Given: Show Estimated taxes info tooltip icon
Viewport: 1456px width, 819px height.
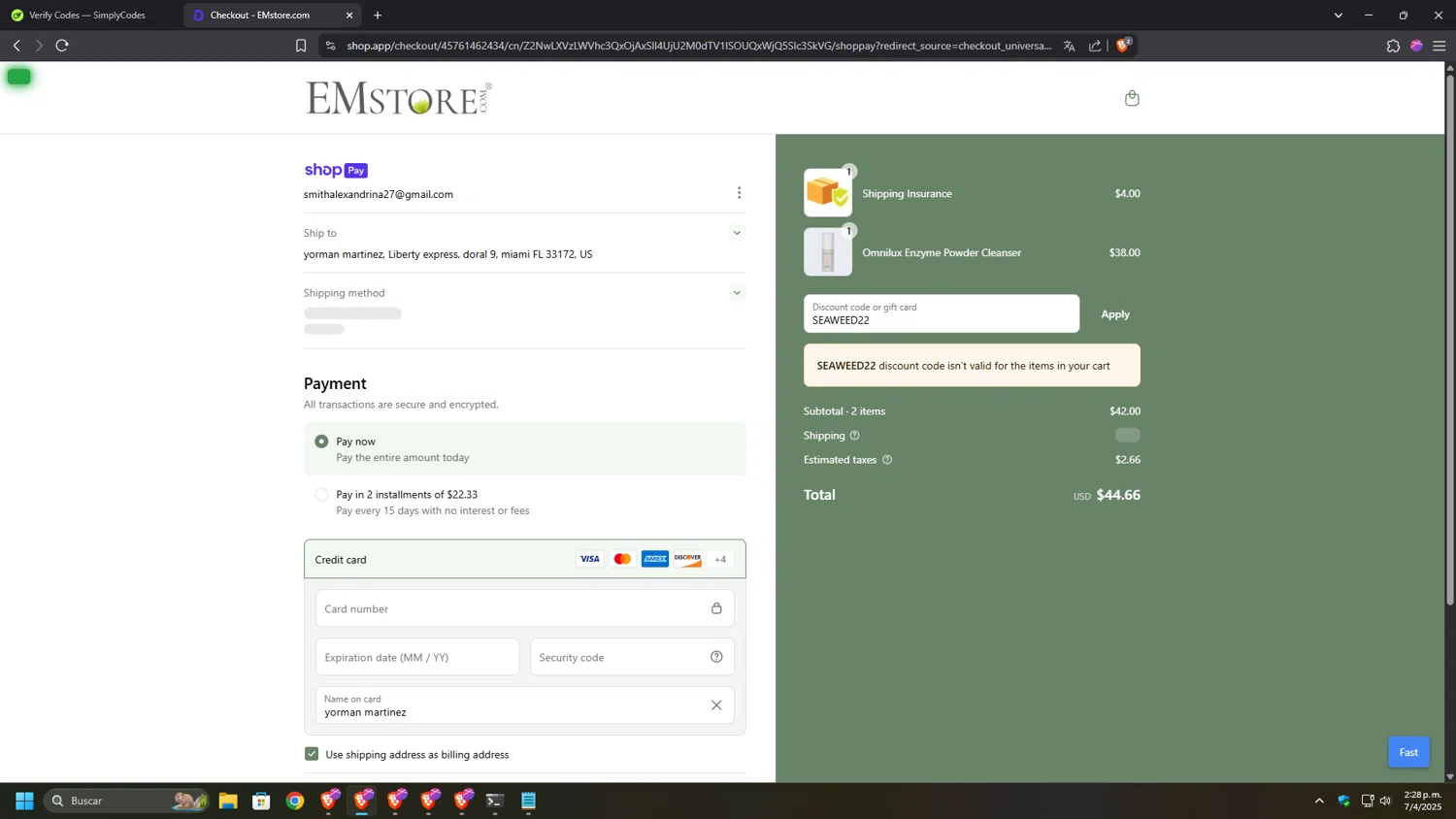Looking at the screenshot, I should [887, 460].
